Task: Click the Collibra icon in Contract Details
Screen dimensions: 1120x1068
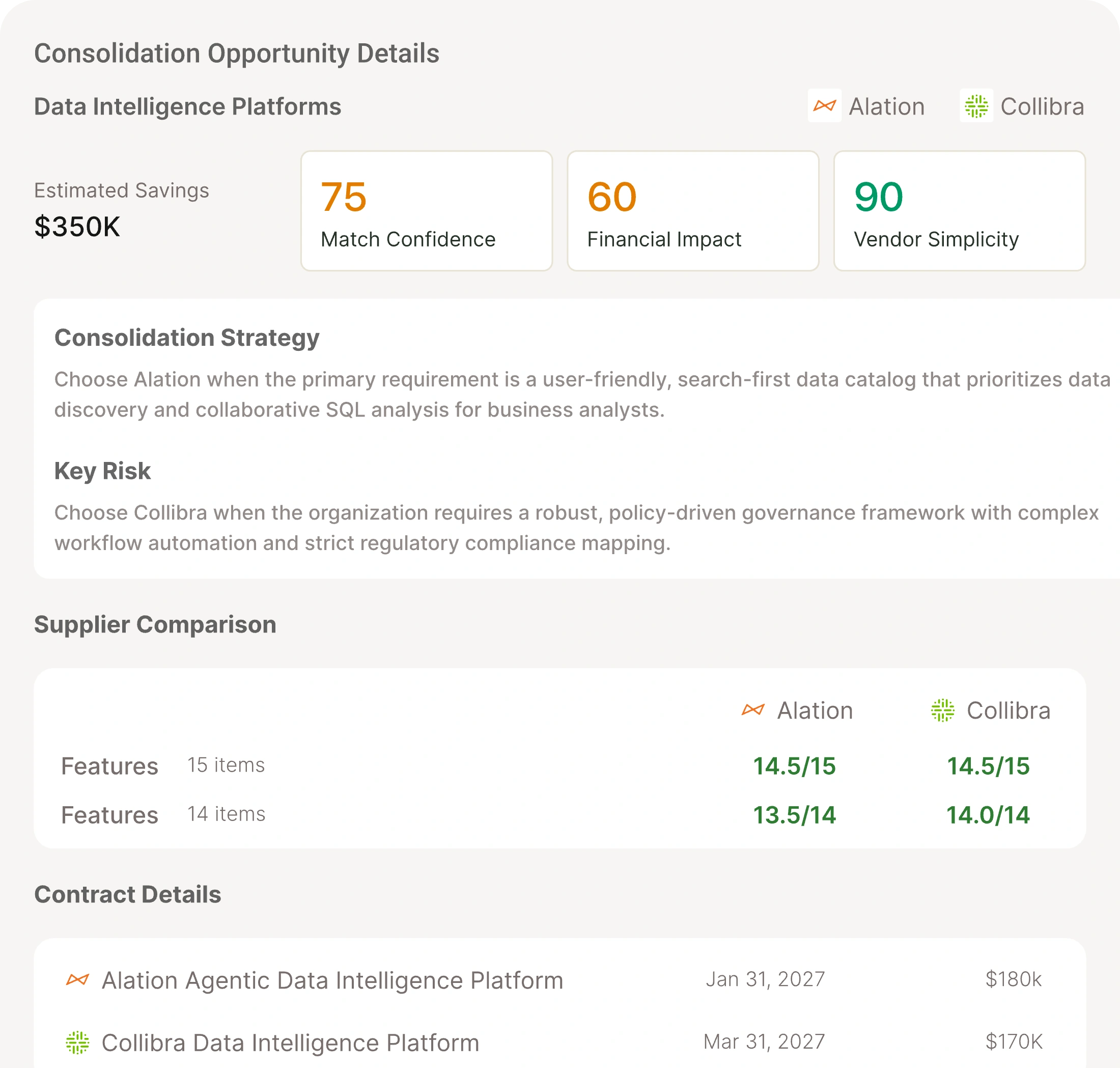Action: tap(77, 1043)
